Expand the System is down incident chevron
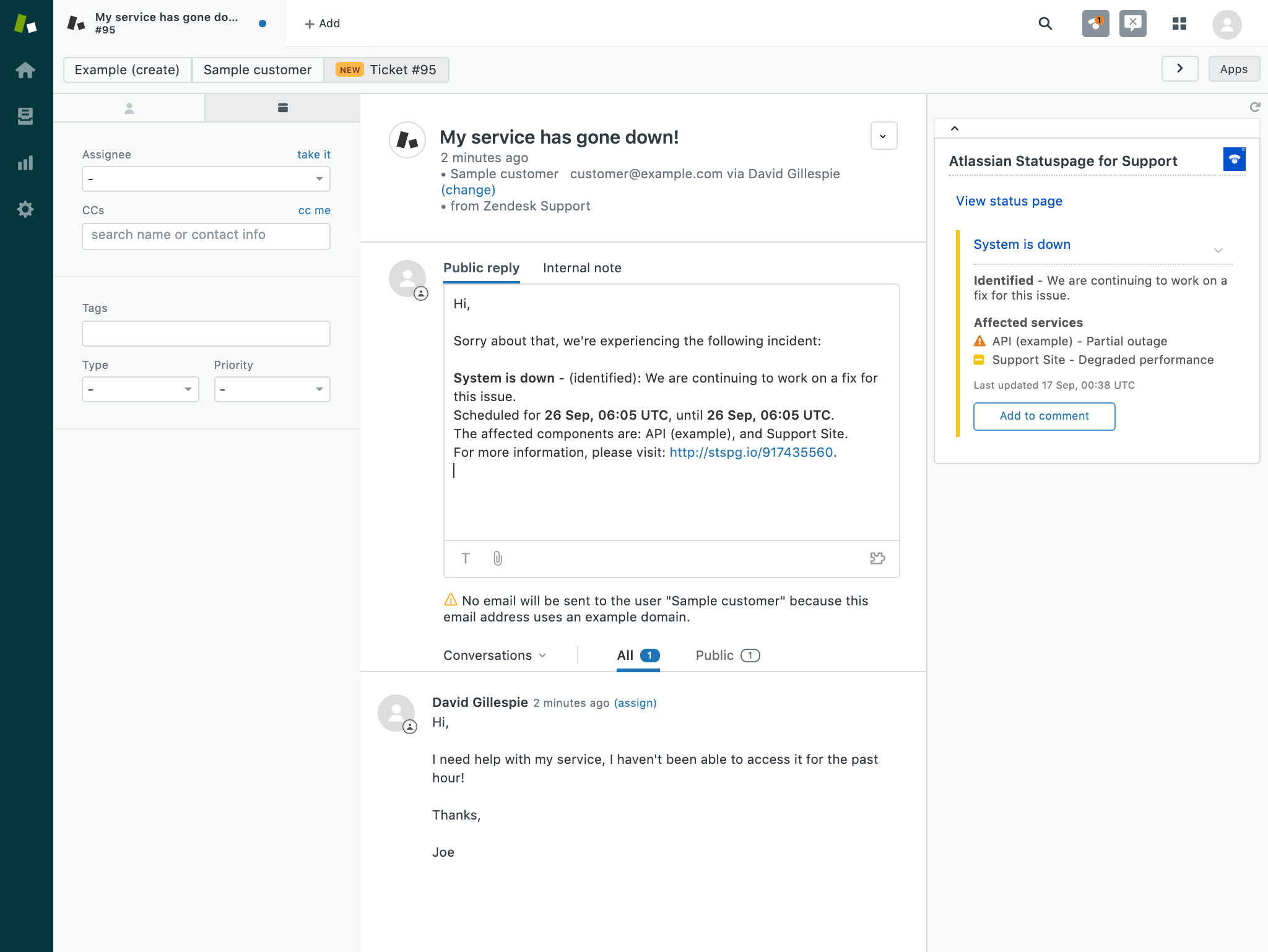The height and width of the screenshot is (952, 1268). [1218, 249]
